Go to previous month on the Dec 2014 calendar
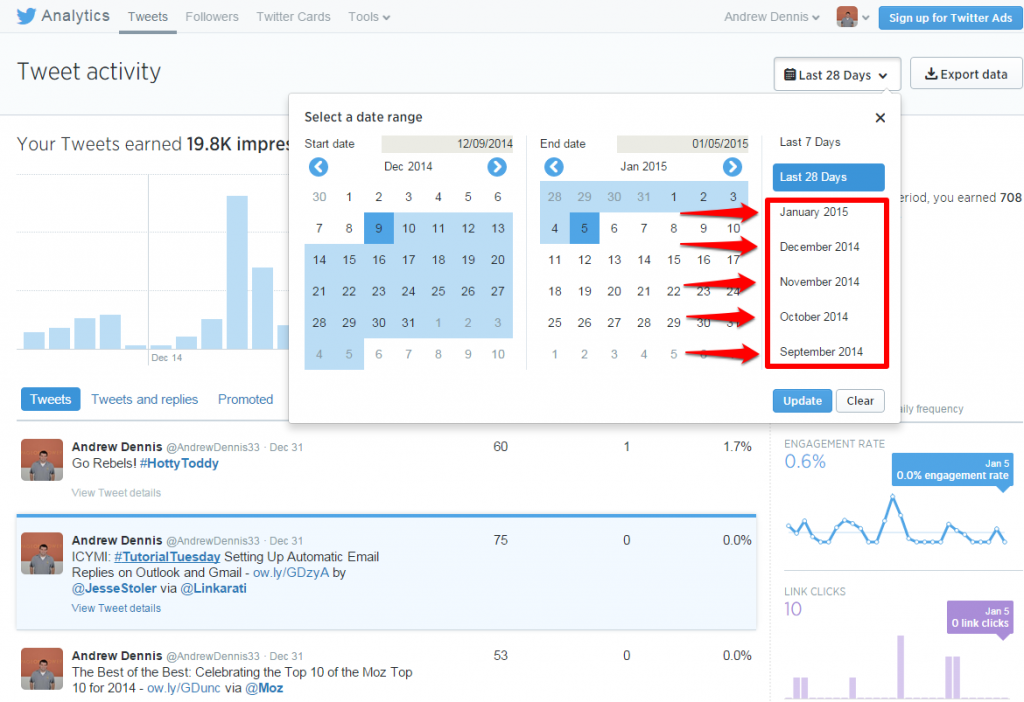 [318, 167]
